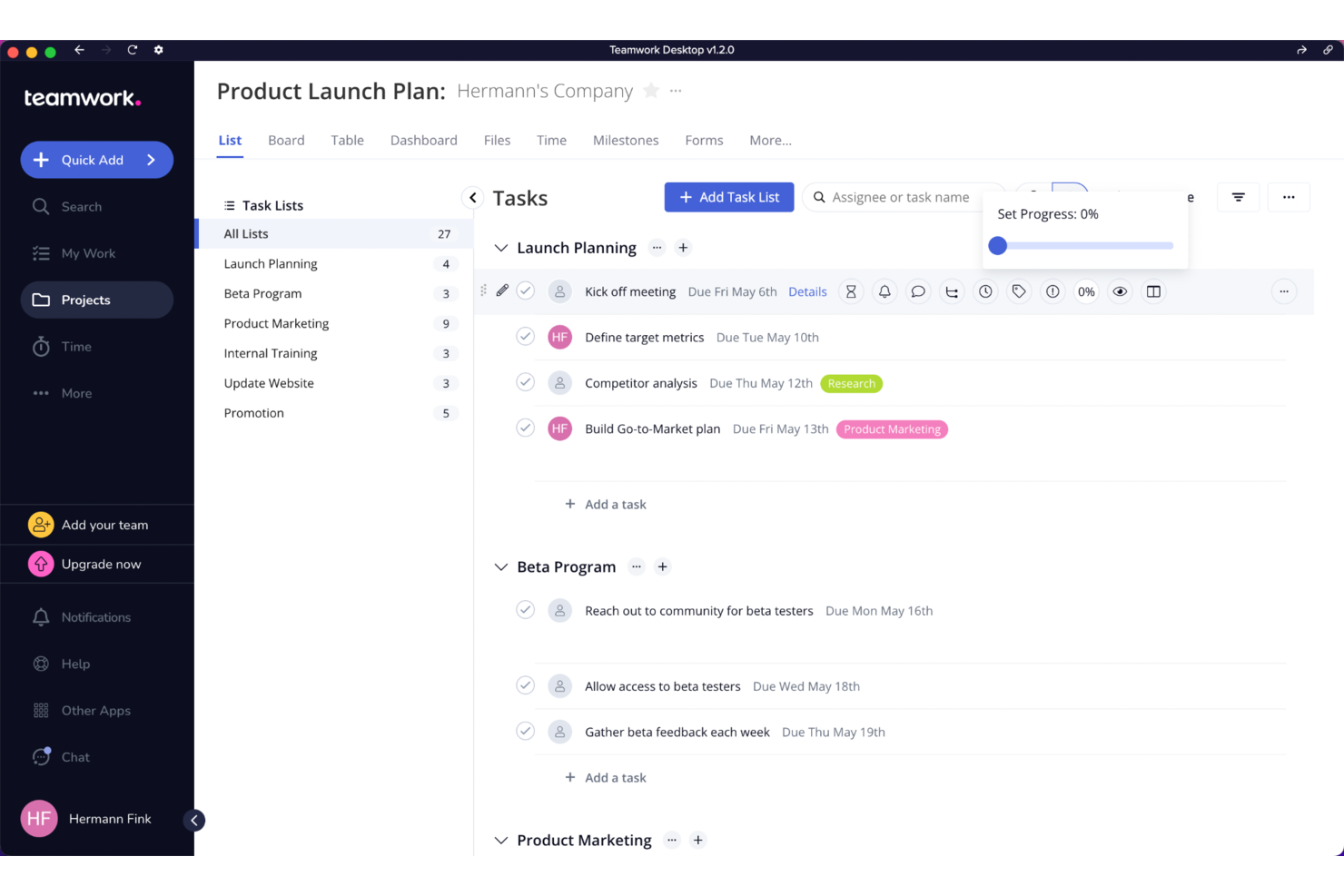1344x896 pixels.
Task: Click the Add Task List button
Action: point(729,197)
